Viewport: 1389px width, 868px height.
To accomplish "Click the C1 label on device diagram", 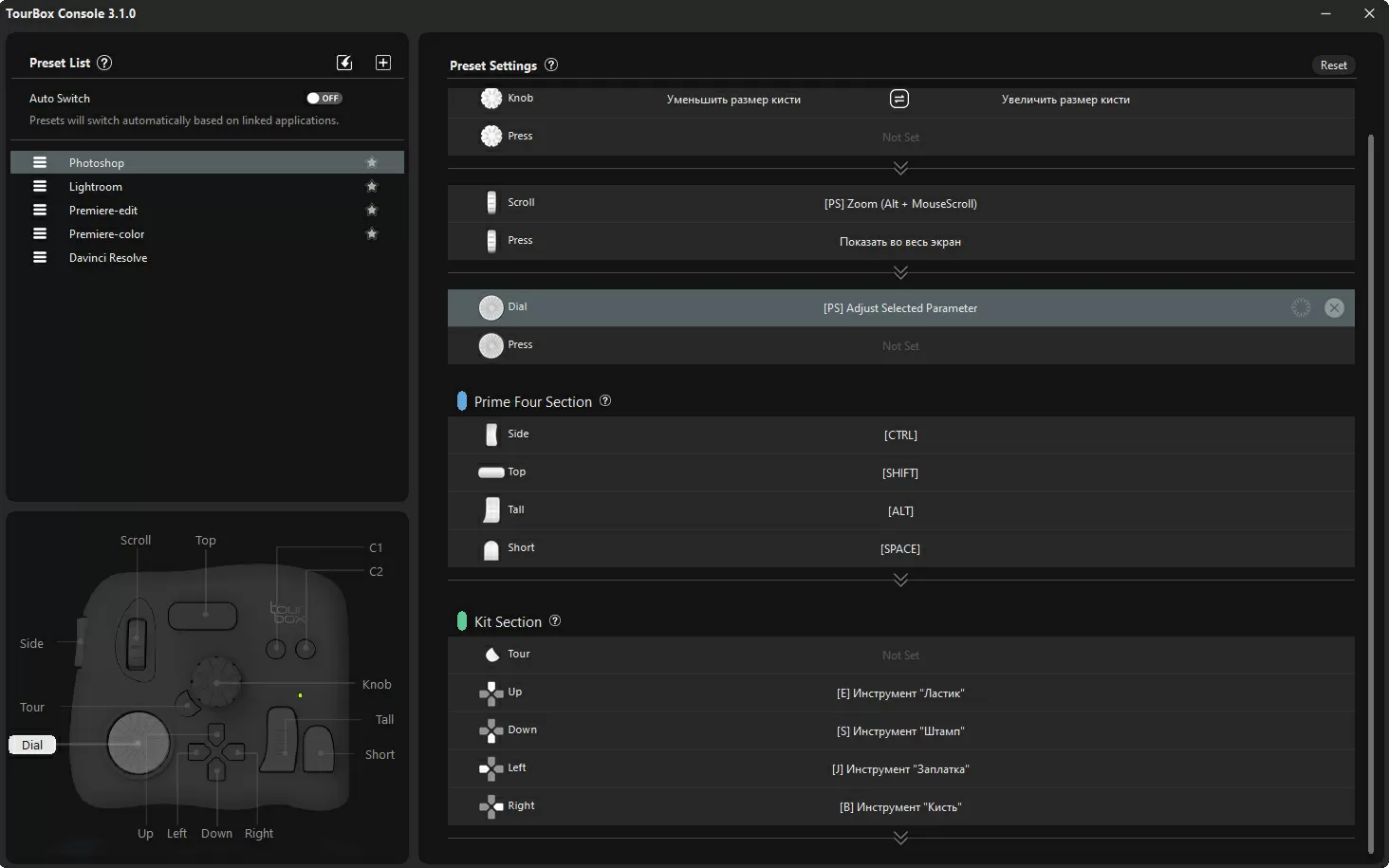I will [x=376, y=547].
